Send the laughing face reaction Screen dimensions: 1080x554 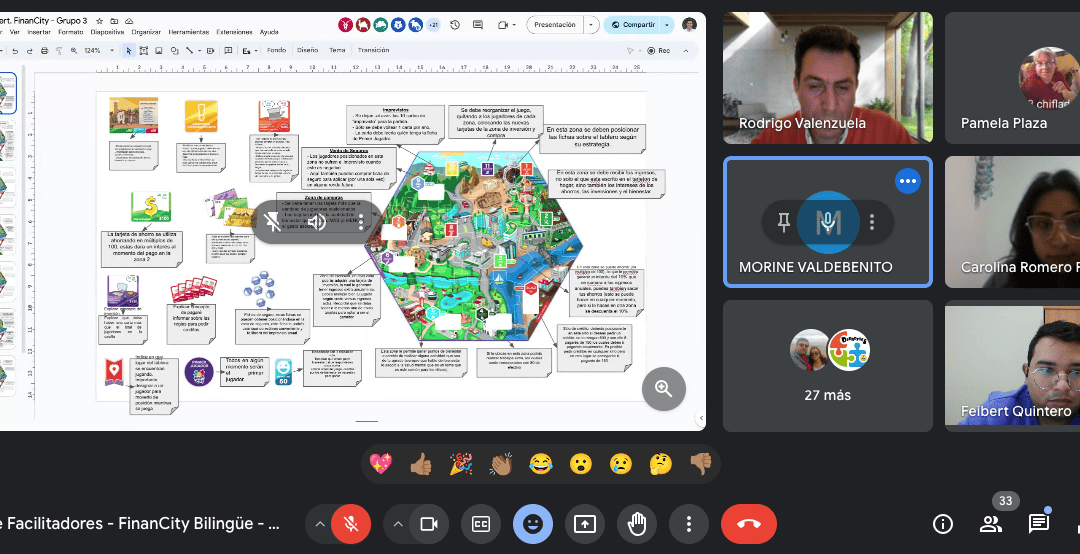pos(541,464)
